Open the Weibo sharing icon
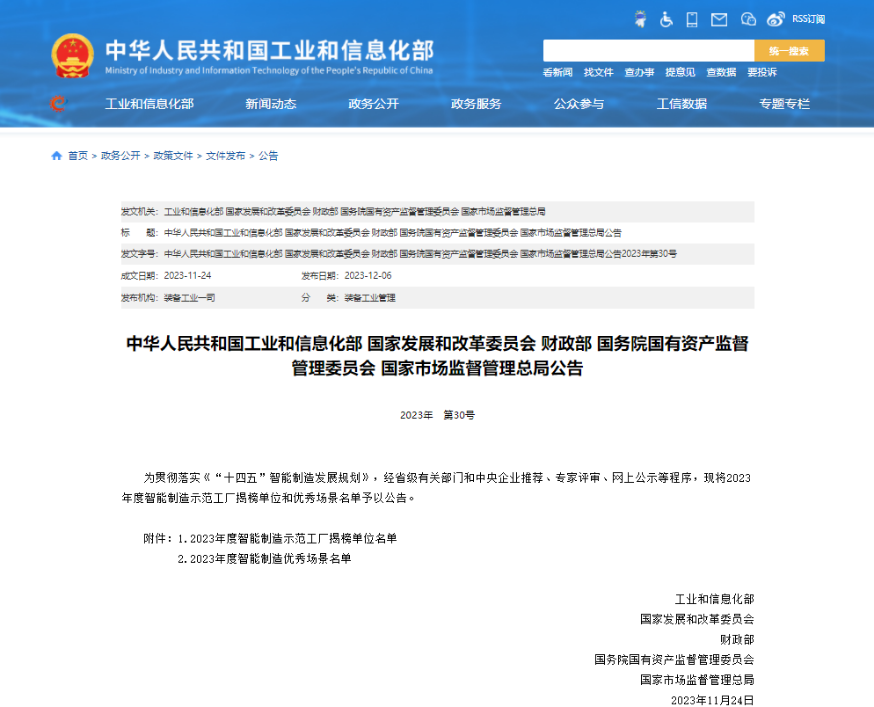This screenshot has width=874, height=707. [x=775, y=18]
